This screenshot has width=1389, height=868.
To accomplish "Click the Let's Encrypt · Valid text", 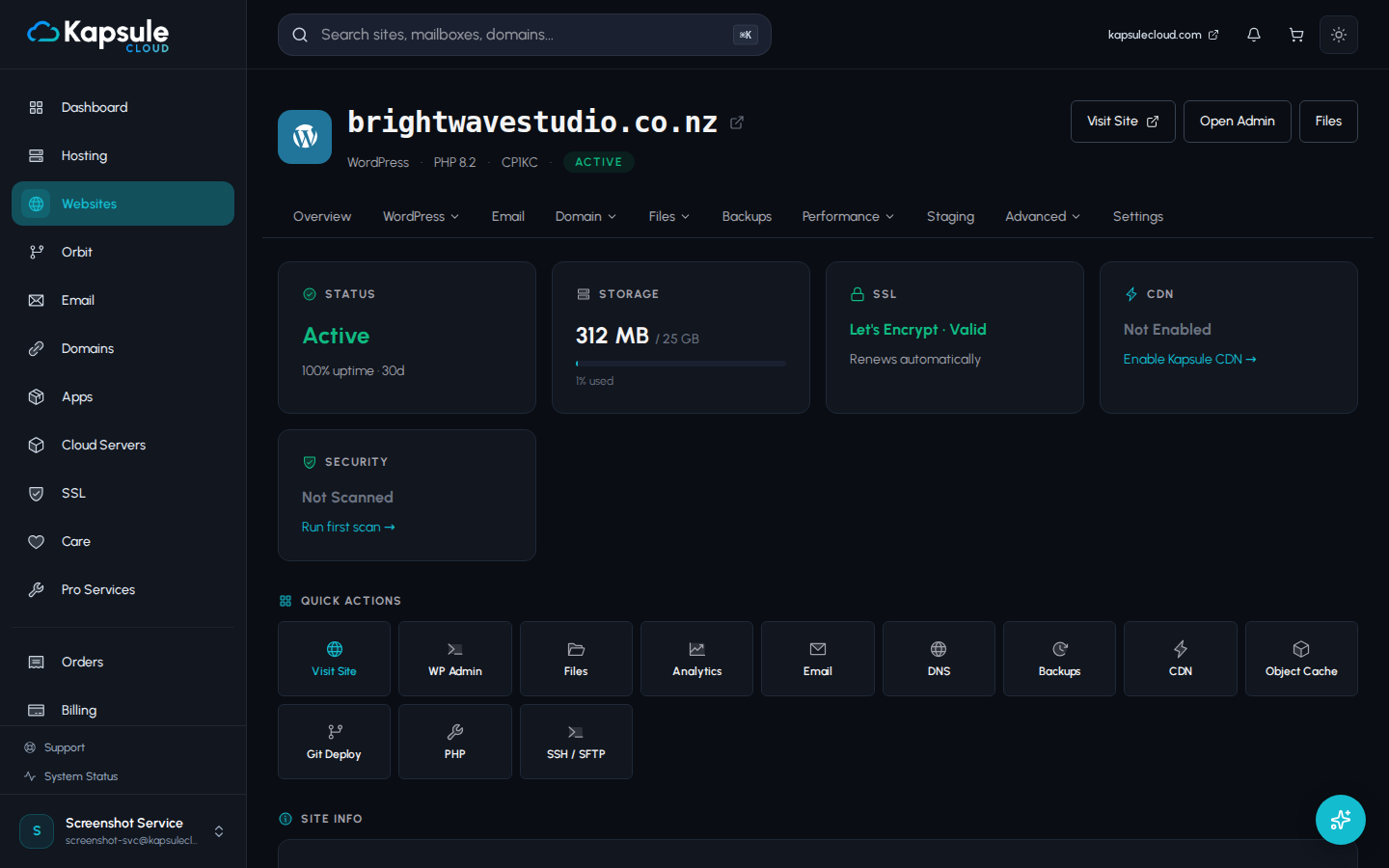I will pos(918,330).
